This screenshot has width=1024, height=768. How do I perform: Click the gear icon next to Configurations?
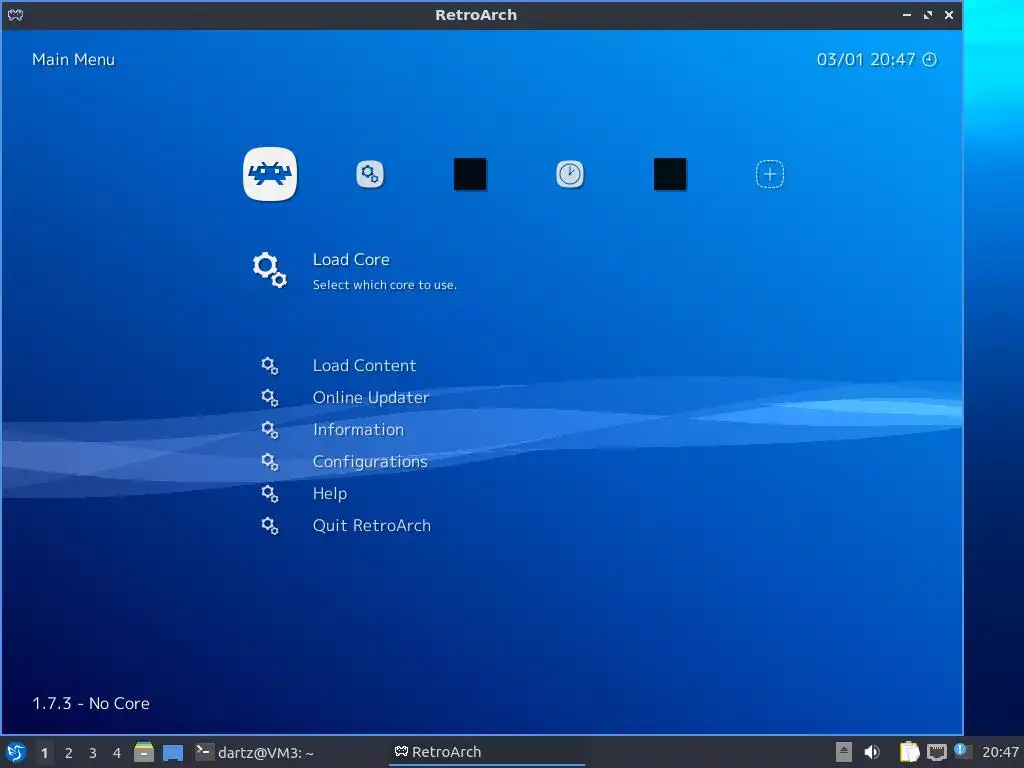coord(270,462)
